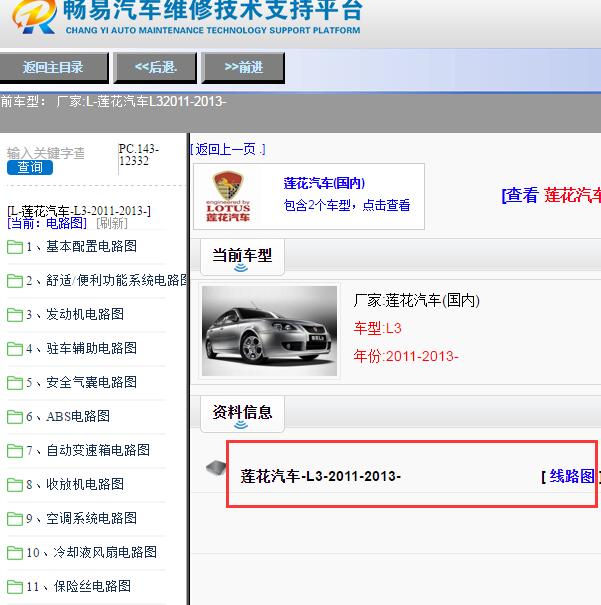Open folder icon beside ABS电路图

(x=15, y=417)
